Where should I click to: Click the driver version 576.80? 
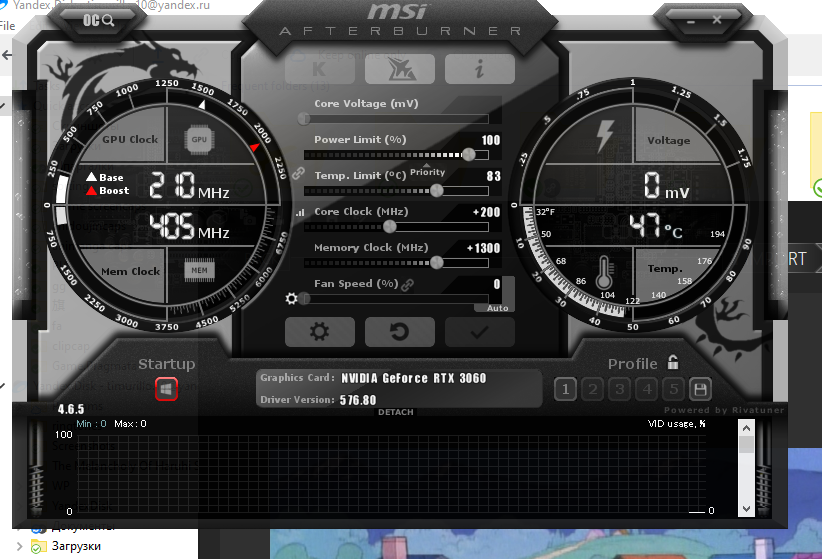coord(358,400)
